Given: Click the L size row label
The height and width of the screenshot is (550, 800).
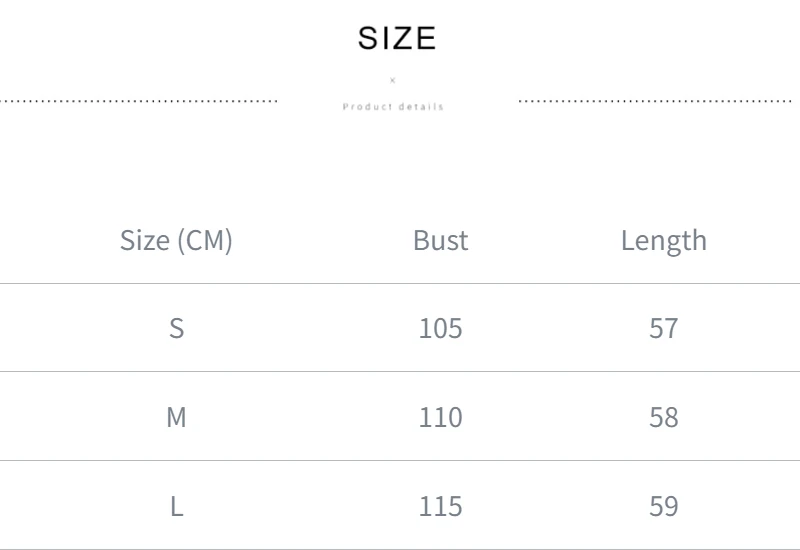Looking at the screenshot, I should pos(177,507).
